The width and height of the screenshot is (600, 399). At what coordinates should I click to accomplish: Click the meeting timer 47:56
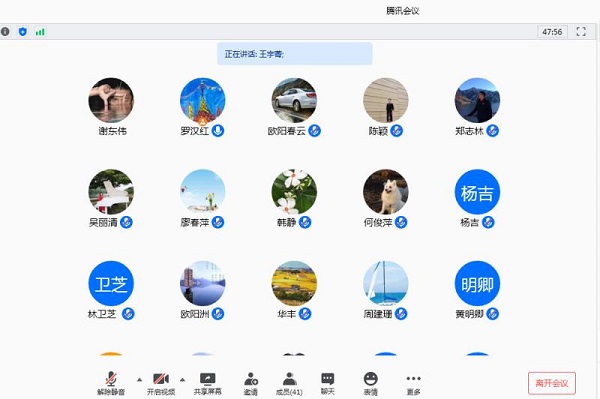tap(552, 32)
